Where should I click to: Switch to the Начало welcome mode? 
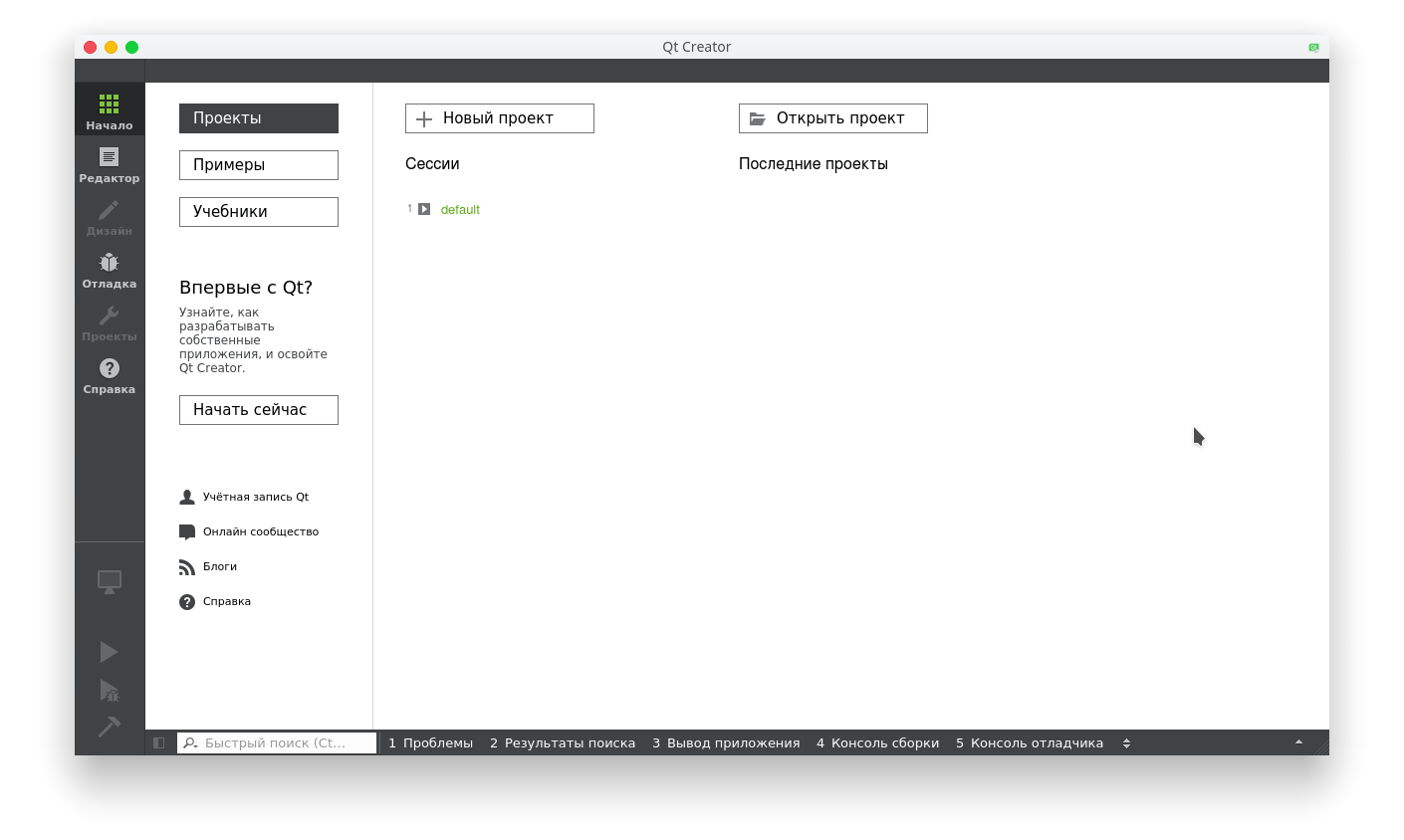[x=110, y=109]
